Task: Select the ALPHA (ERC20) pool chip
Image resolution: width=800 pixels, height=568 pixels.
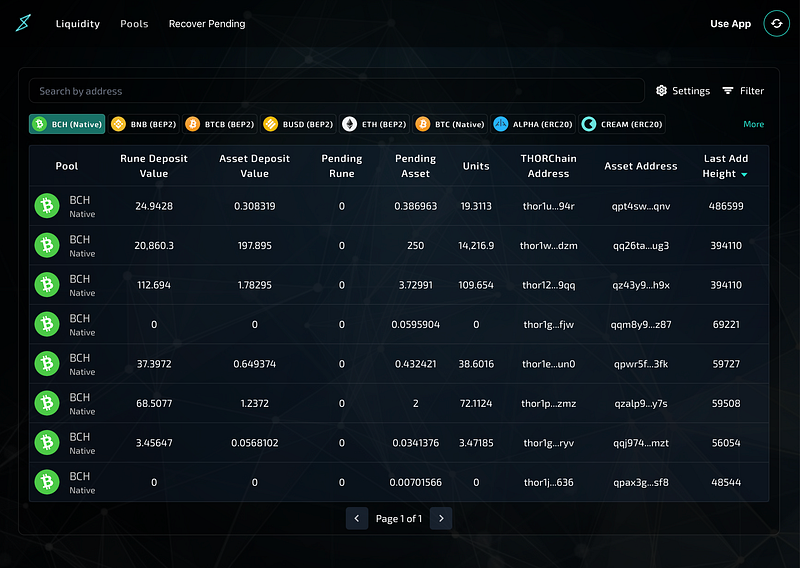Action: coord(533,124)
